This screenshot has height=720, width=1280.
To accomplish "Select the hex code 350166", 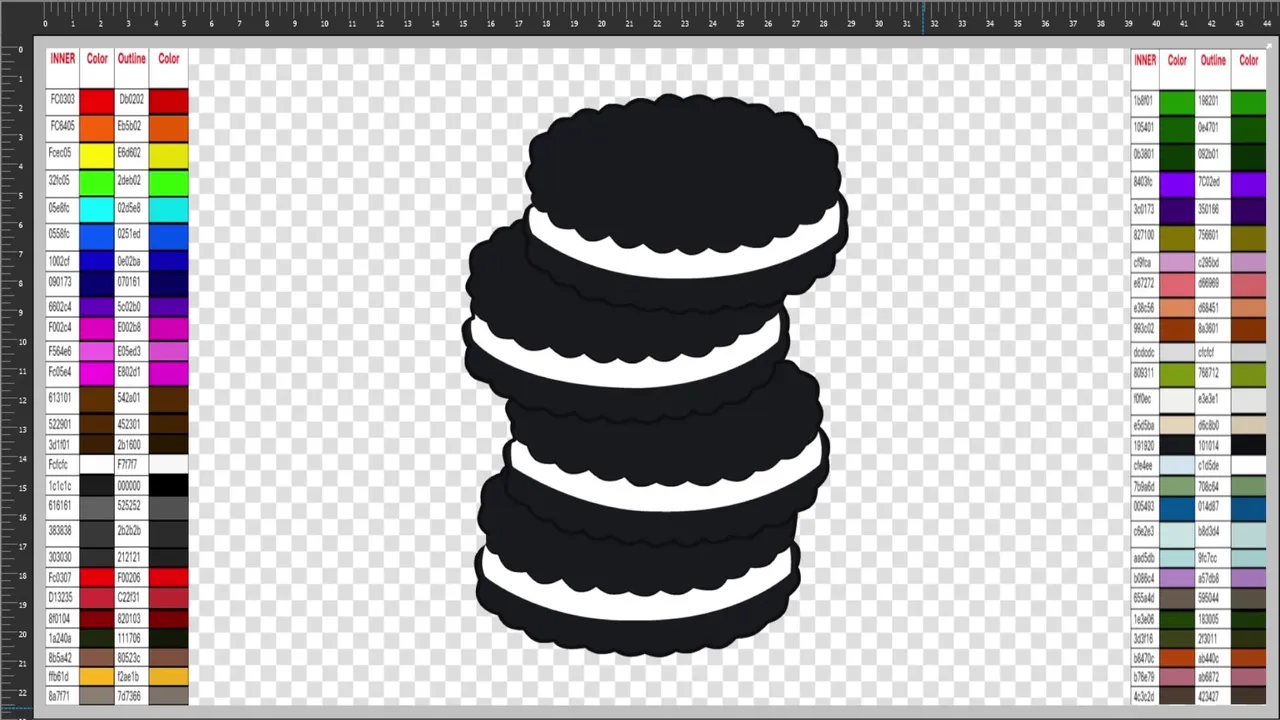I will (1209, 210).
